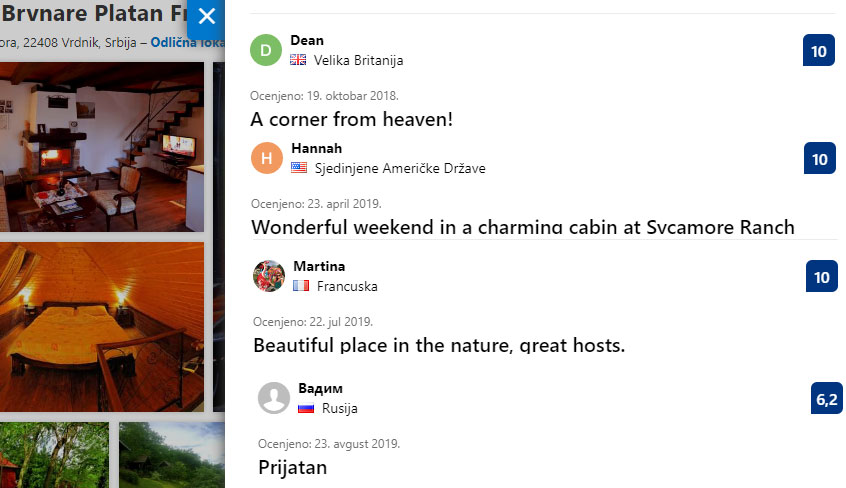Open the "A corner from heaven!" review title
846x488 pixels.
(x=352, y=119)
